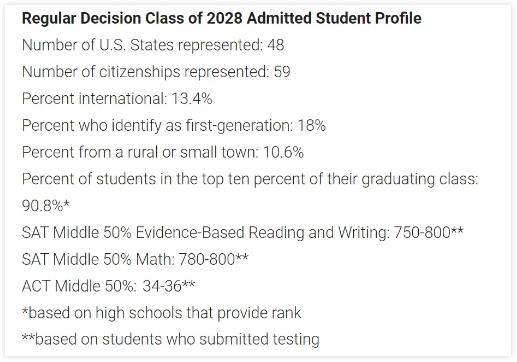
Task: Click the 780-800** Math score range
Action: point(214,259)
